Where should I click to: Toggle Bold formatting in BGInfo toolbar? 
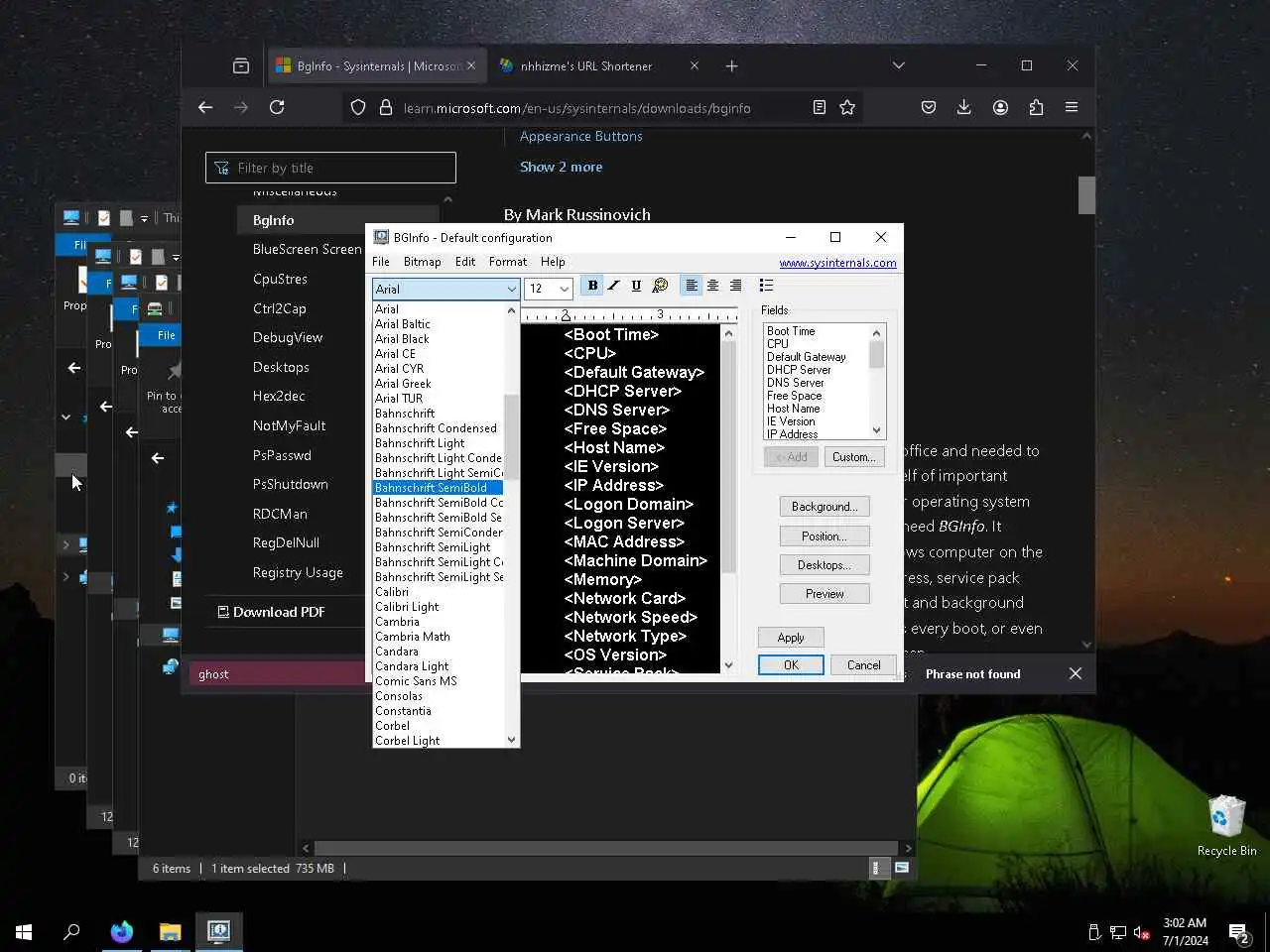[x=592, y=286]
